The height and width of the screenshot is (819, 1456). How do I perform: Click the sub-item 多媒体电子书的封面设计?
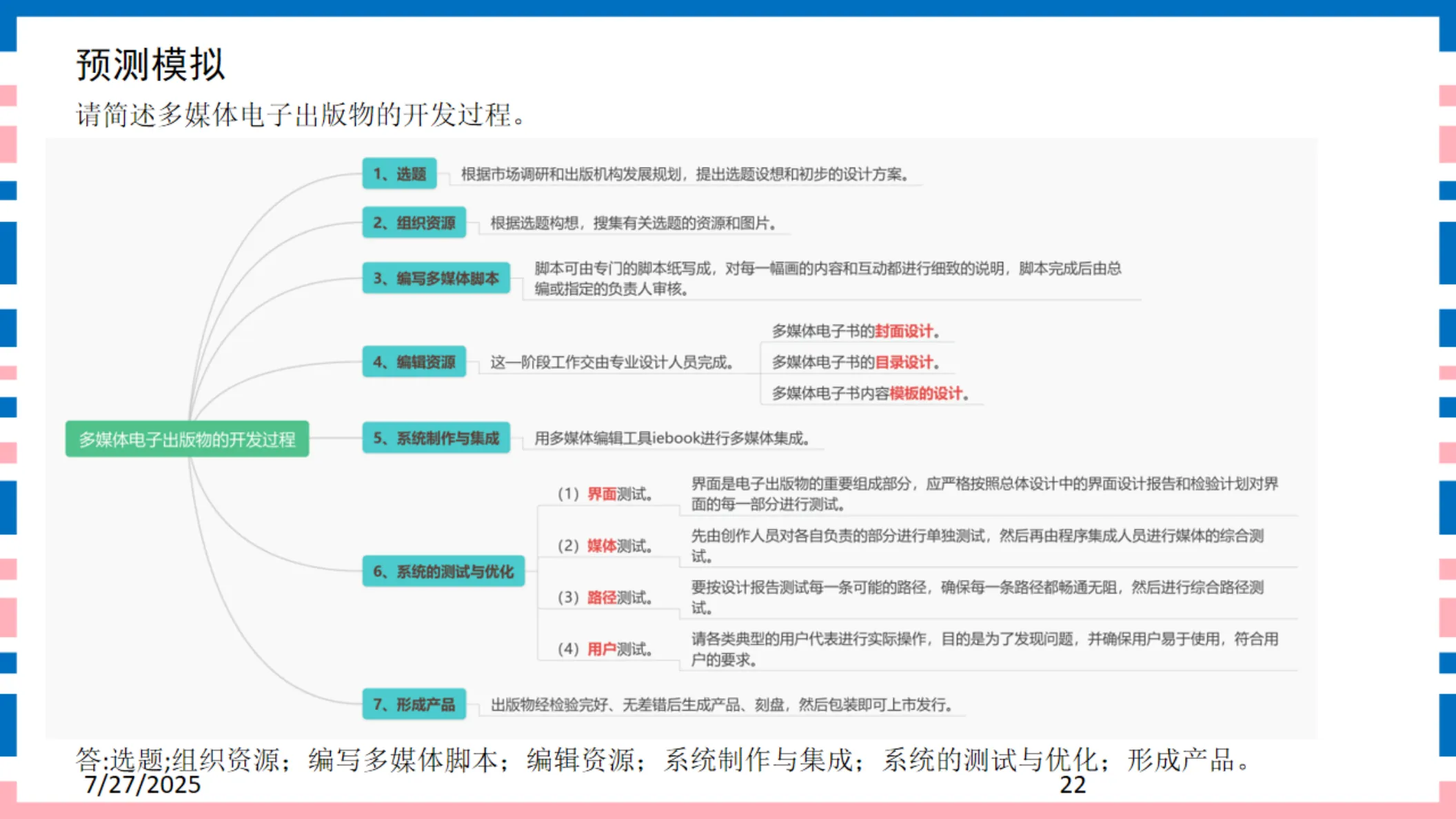[856, 332]
